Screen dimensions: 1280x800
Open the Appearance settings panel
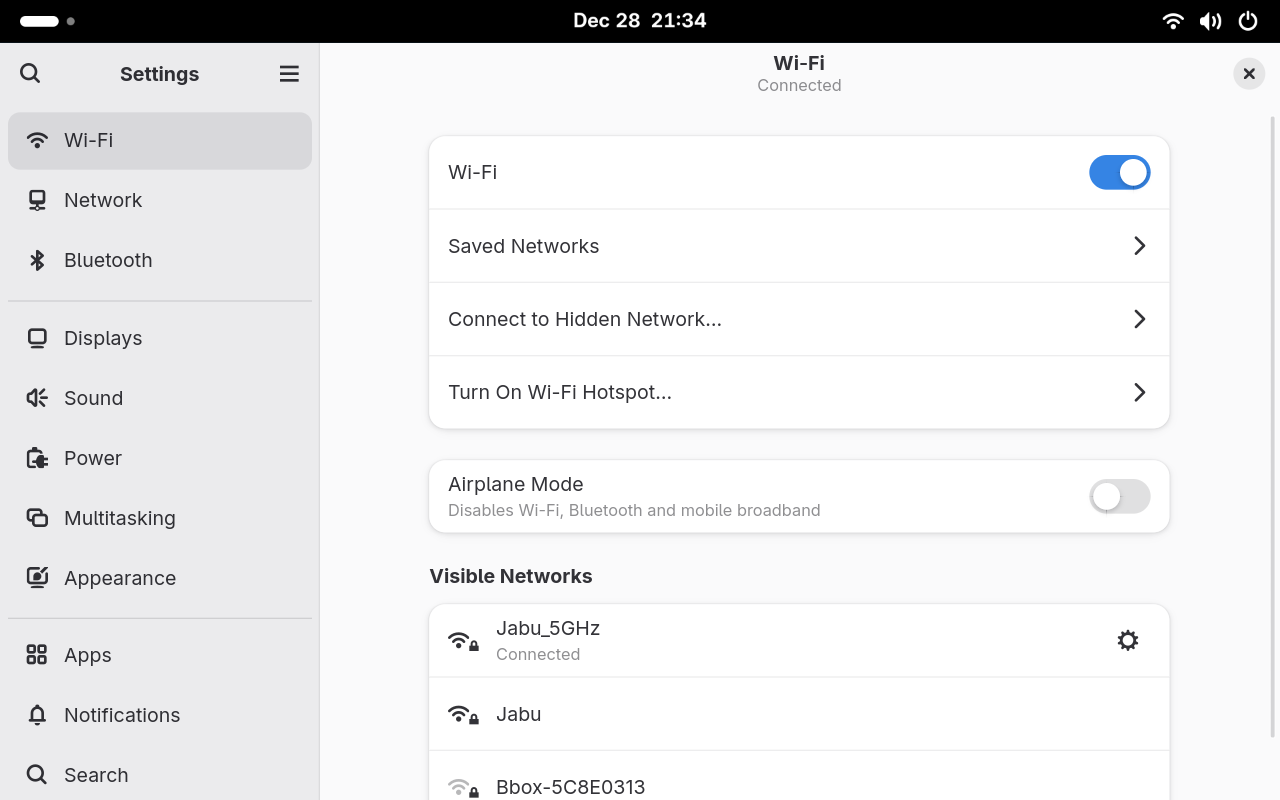[x=119, y=578]
